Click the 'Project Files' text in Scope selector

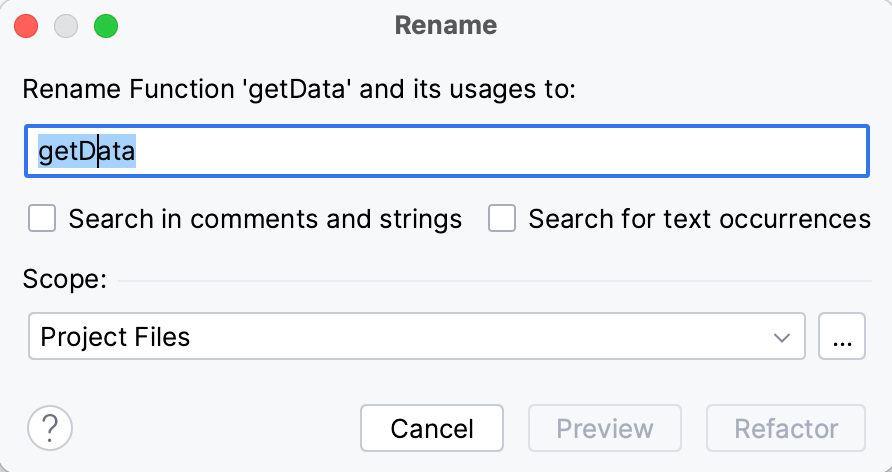pos(115,337)
